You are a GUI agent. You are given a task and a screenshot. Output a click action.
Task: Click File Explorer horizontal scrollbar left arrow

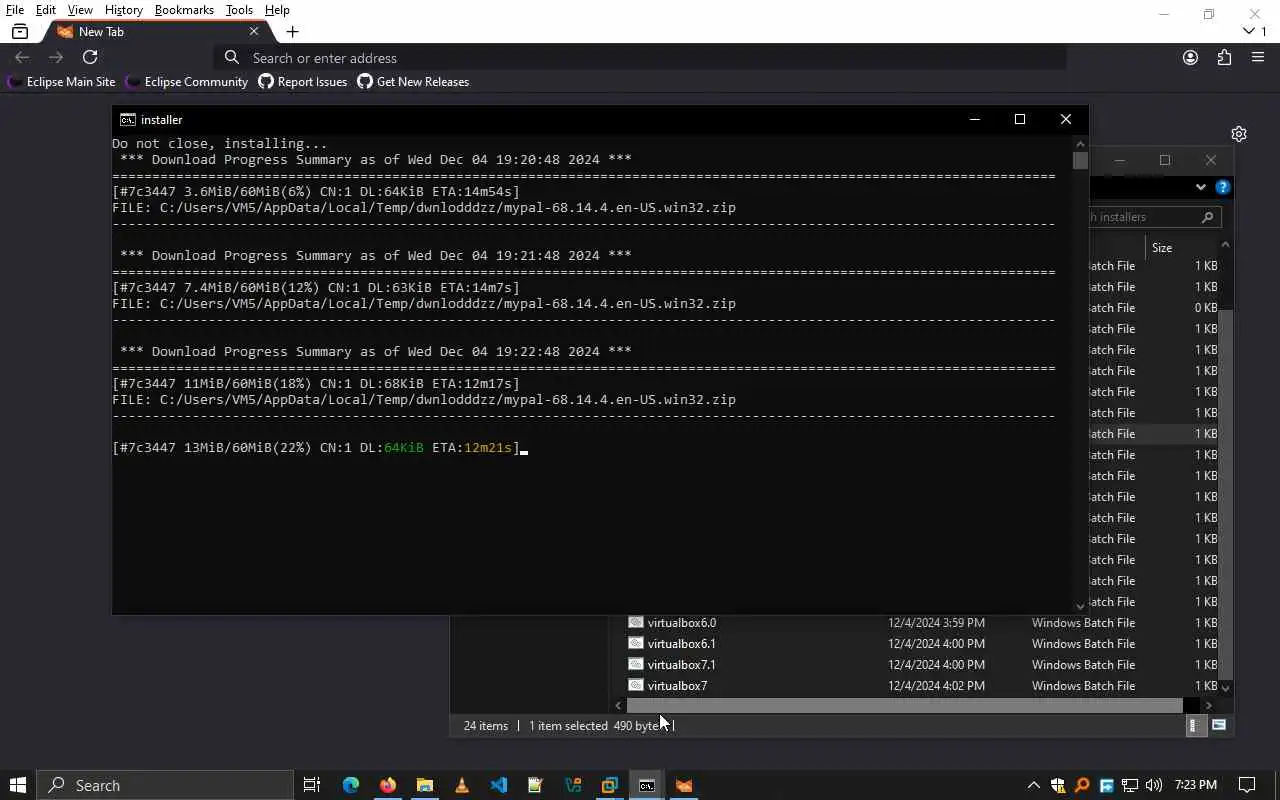pos(618,706)
